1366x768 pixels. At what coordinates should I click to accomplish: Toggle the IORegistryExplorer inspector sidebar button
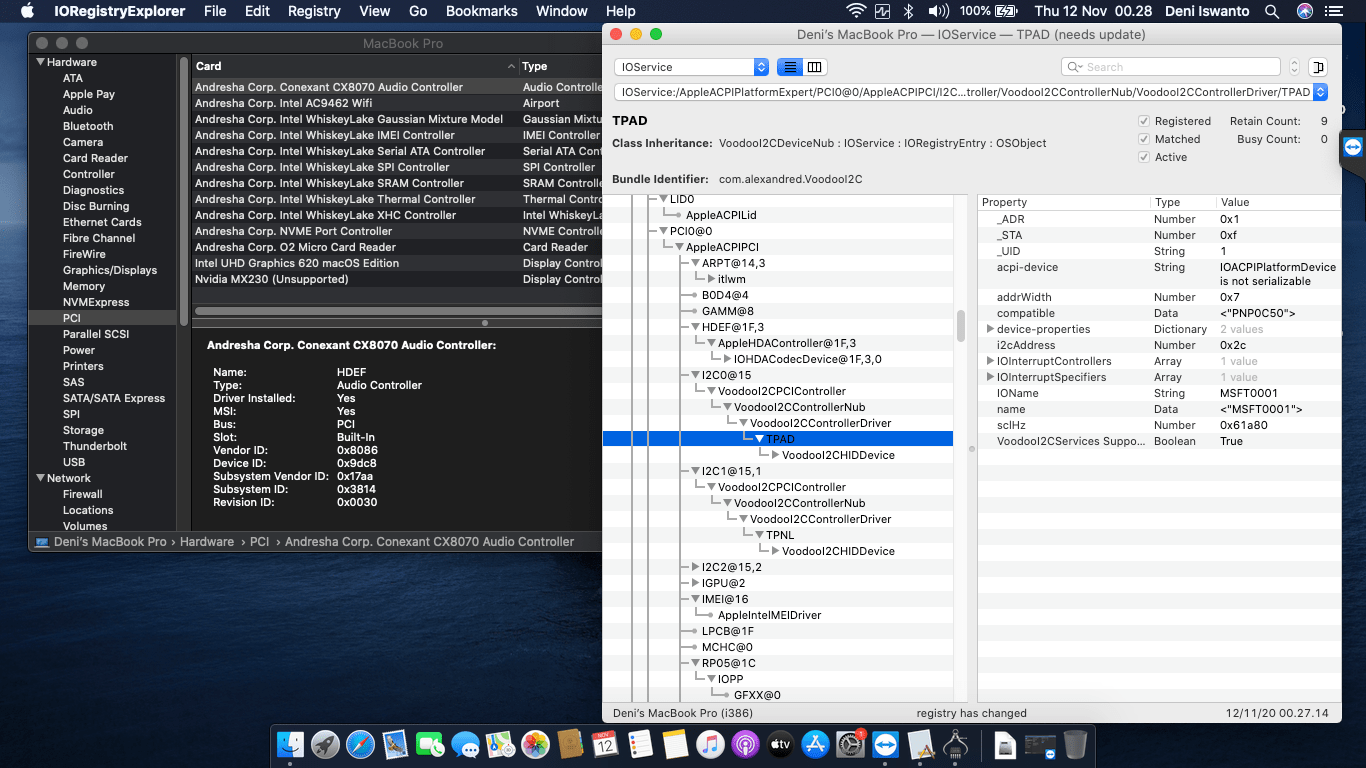1317,67
